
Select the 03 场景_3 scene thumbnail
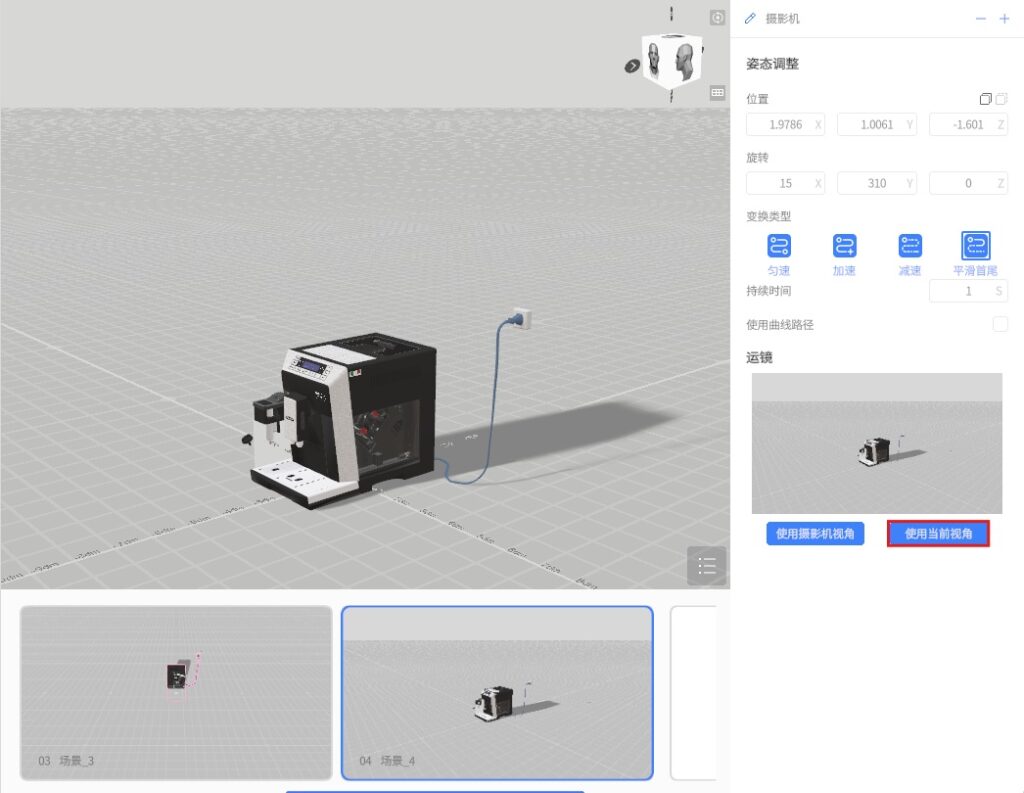tap(176, 692)
